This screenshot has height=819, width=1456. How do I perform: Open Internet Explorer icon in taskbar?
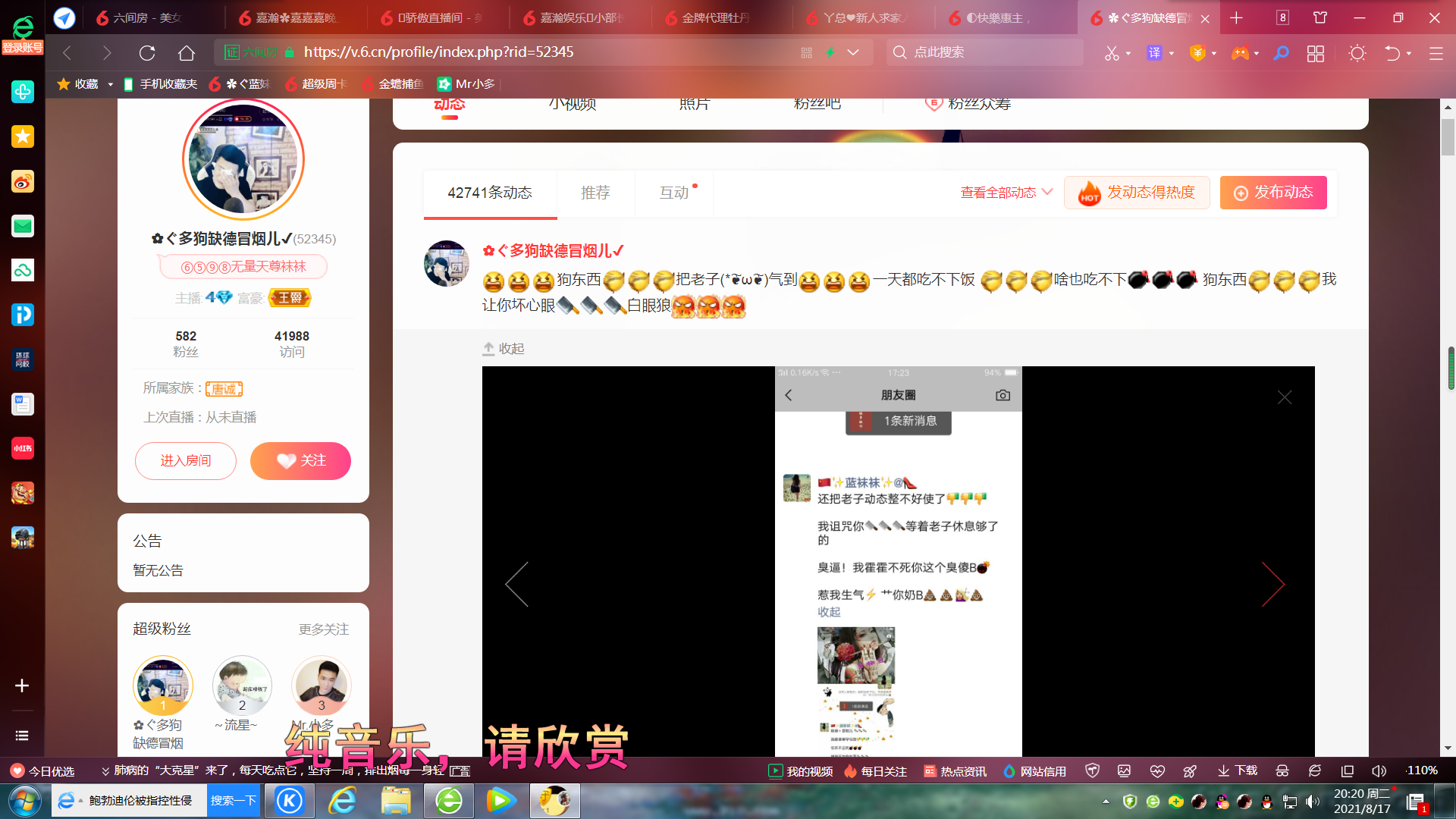pyautogui.click(x=343, y=801)
